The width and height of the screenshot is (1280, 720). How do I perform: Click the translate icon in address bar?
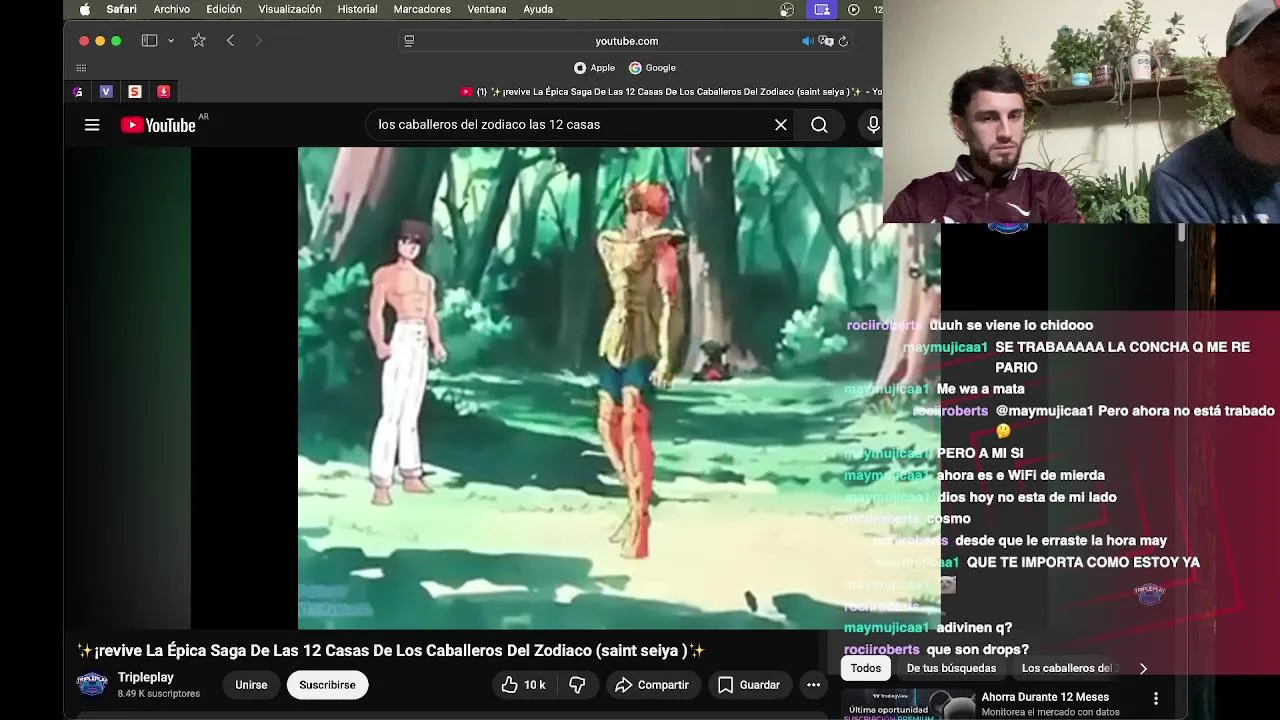(x=826, y=41)
